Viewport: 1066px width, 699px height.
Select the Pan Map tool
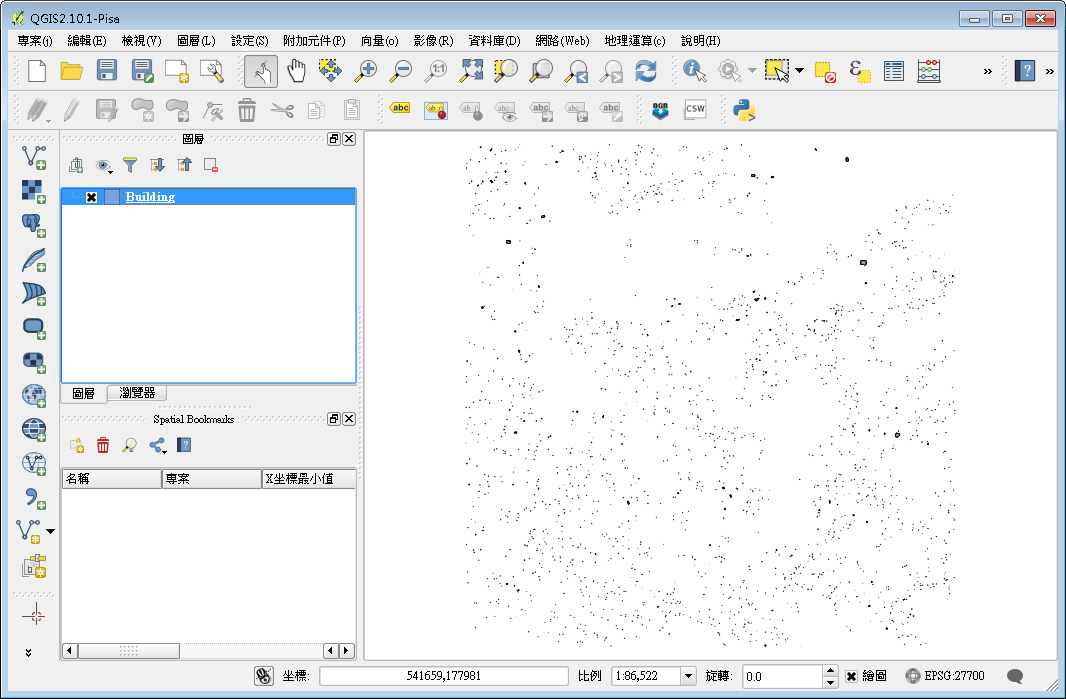coord(295,71)
